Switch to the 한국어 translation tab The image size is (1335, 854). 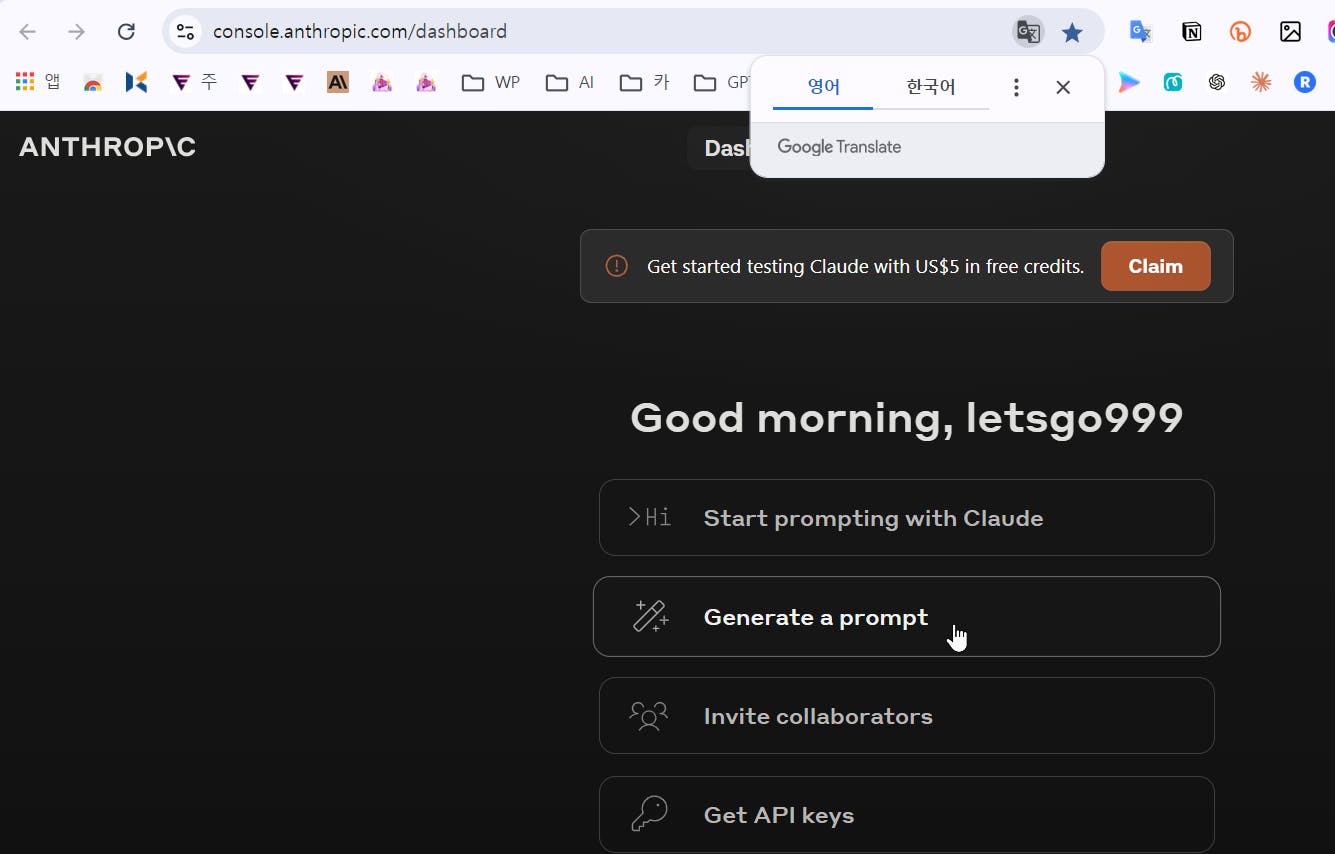(x=931, y=87)
